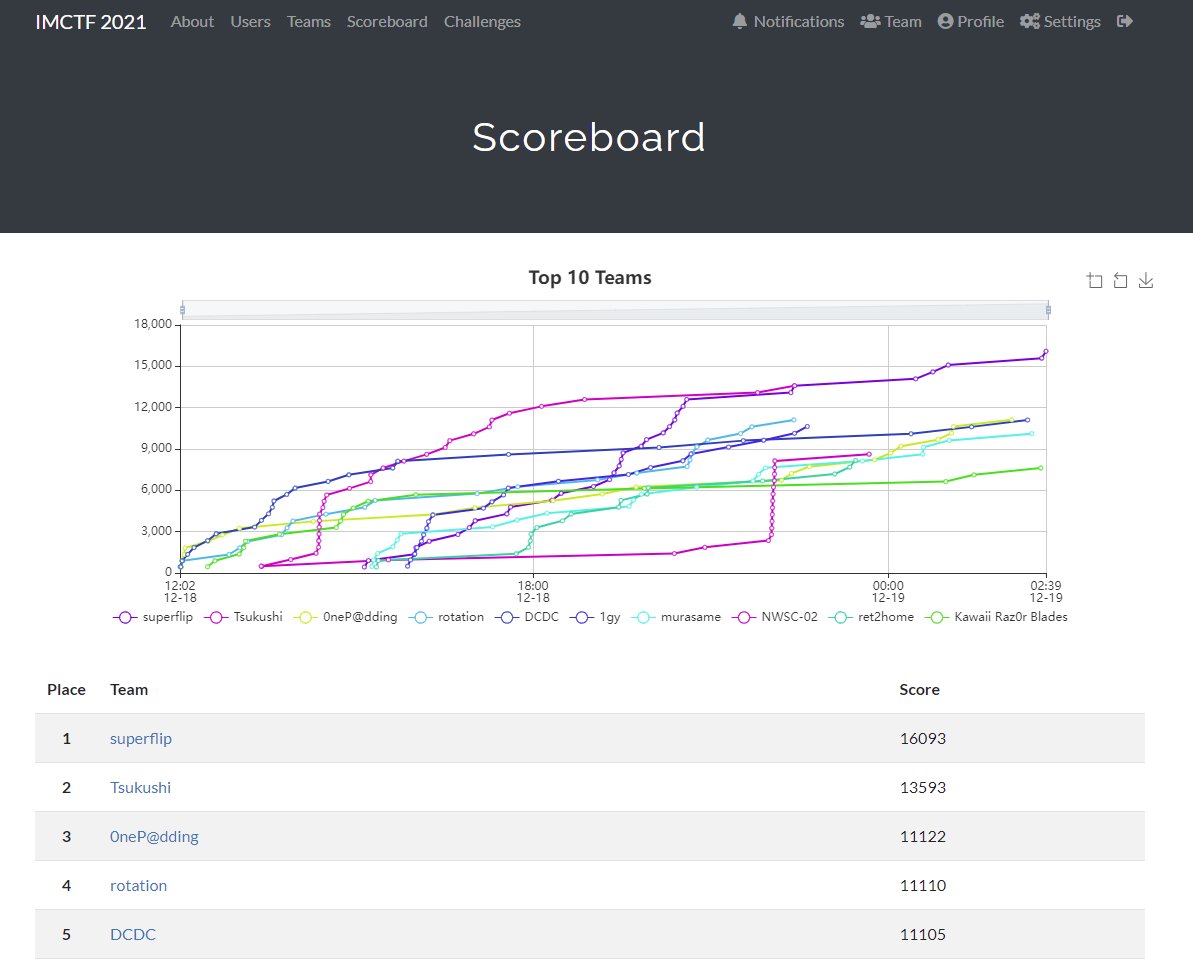This screenshot has width=1193, height=971.
Task: Toggle 0neP@dding series in chart legend
Action: [345, 617]
